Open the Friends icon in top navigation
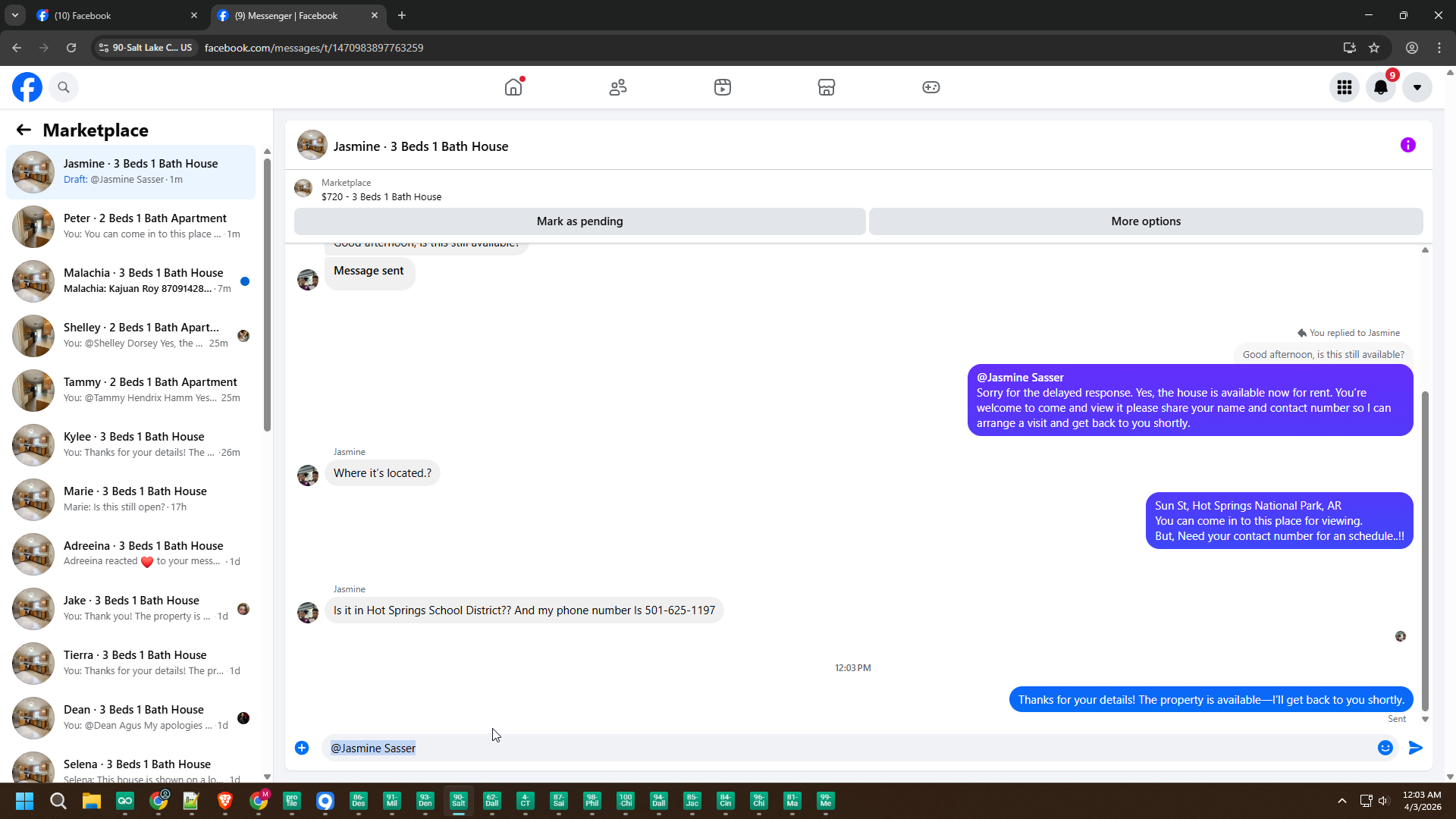 click(x=618, y=87)
